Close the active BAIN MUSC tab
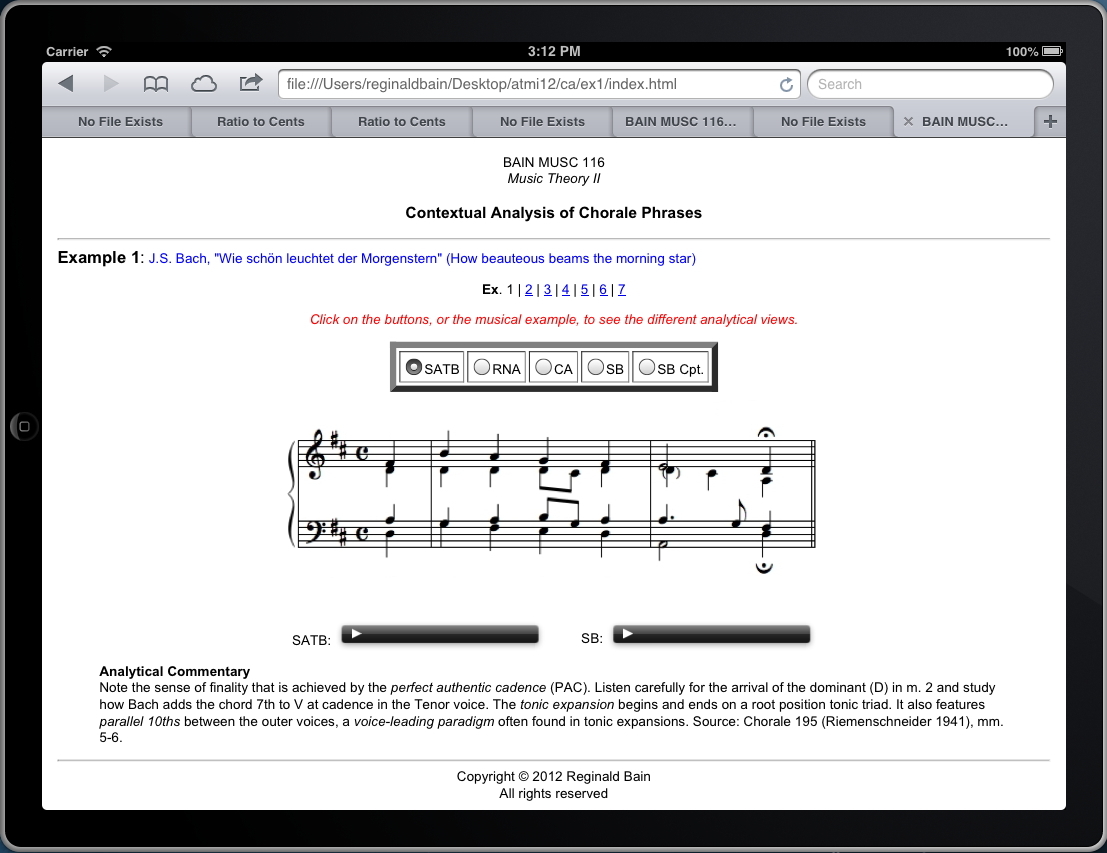The image size is (1107, 853). pyautogui.click(x=908, y=121)
